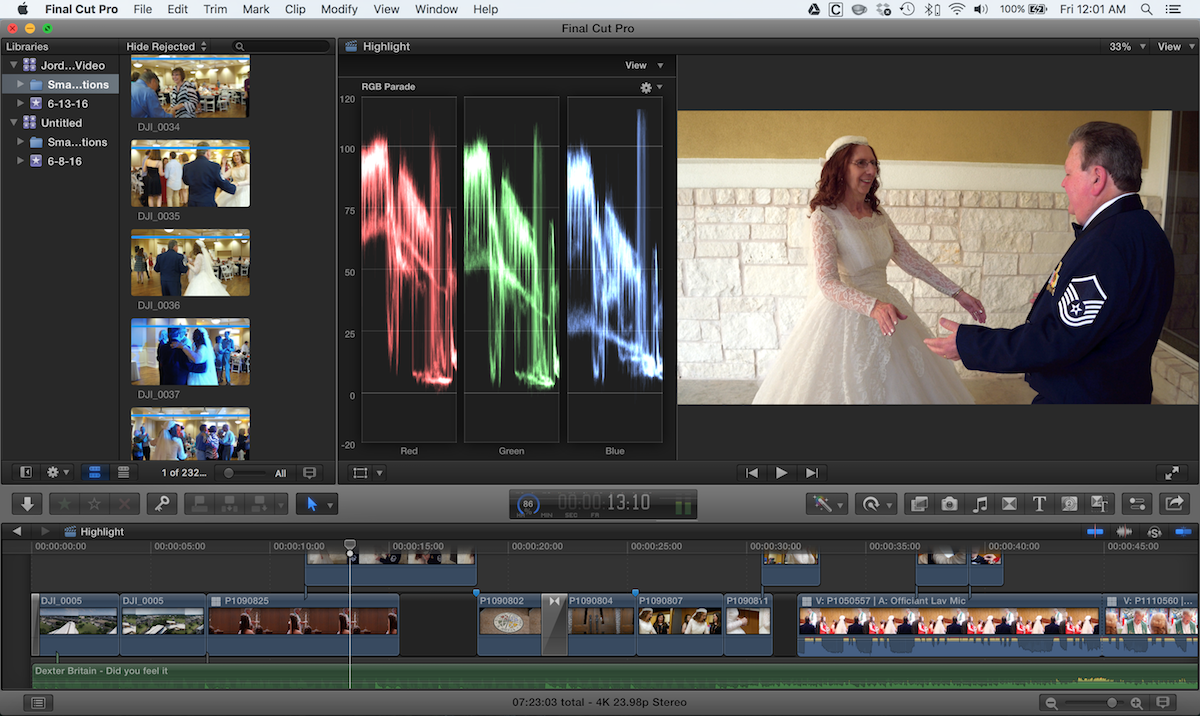Open clip appearance settings icon in timeline

click(1163, 703)
